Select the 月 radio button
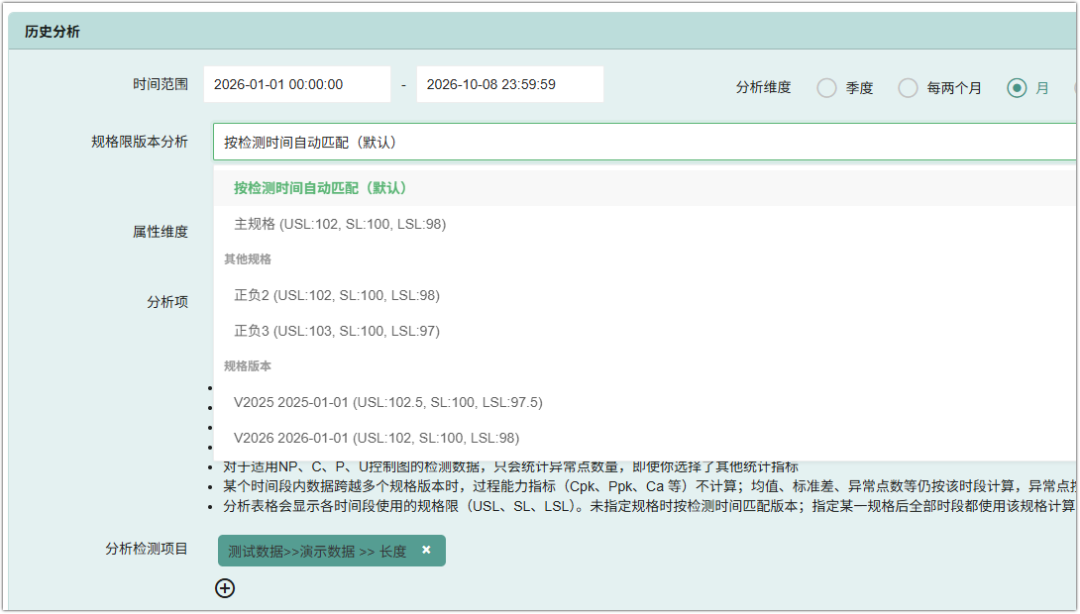 tap(1017, 88)
